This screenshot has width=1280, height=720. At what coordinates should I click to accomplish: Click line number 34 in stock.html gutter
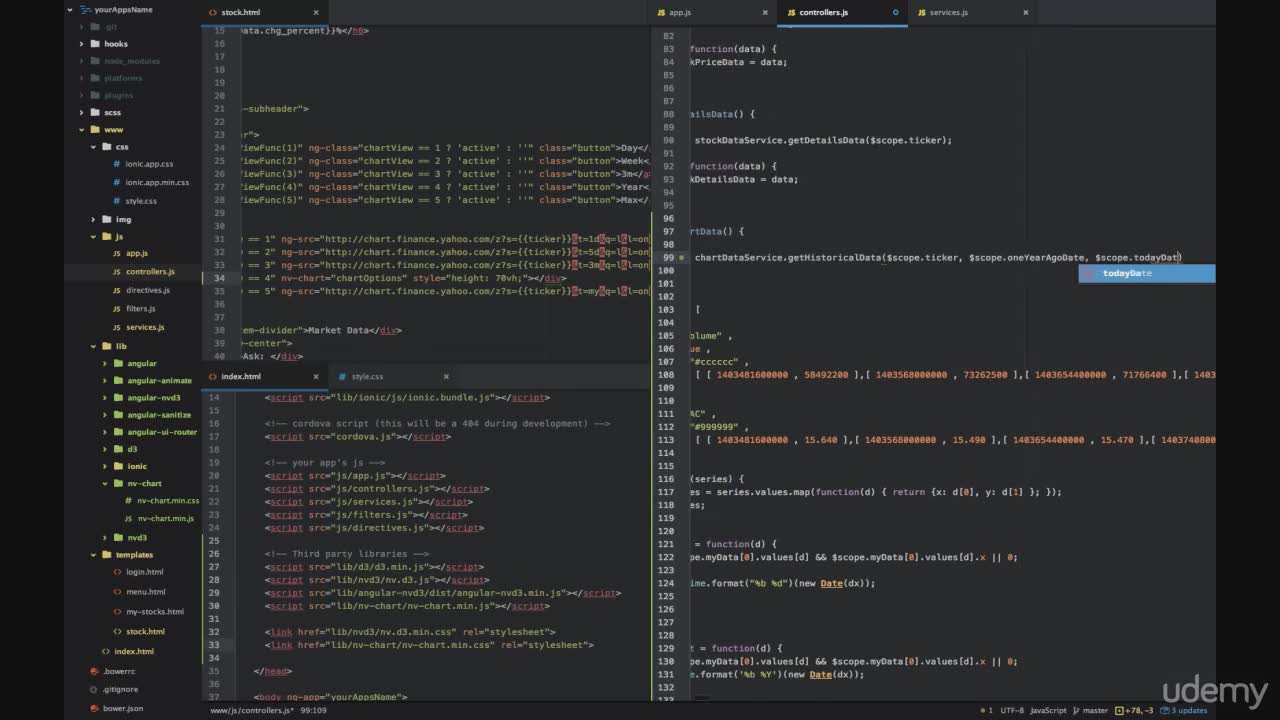[x=218, y=278]
